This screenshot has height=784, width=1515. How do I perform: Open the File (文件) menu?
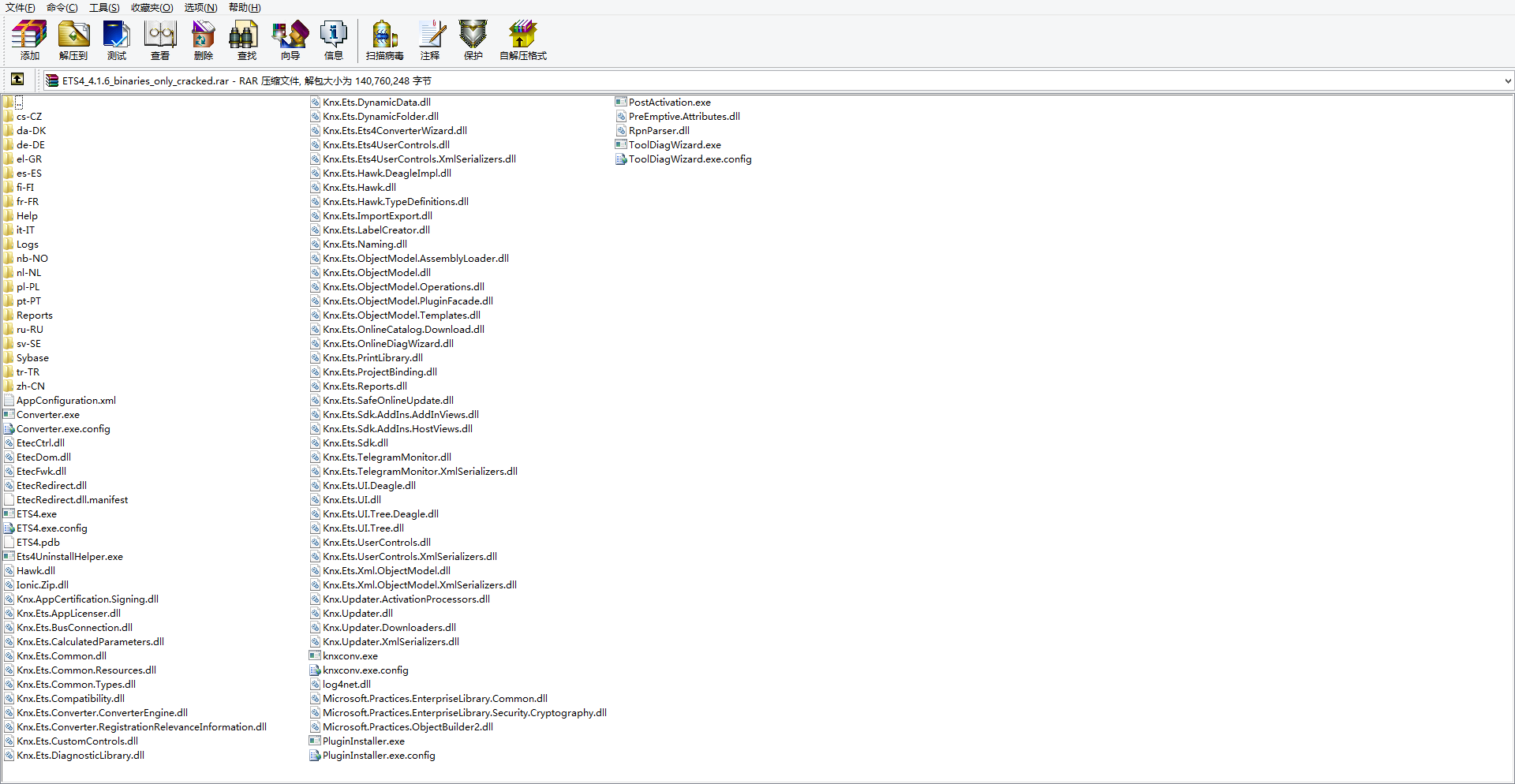pyautogui.click(x=21, y=7)
